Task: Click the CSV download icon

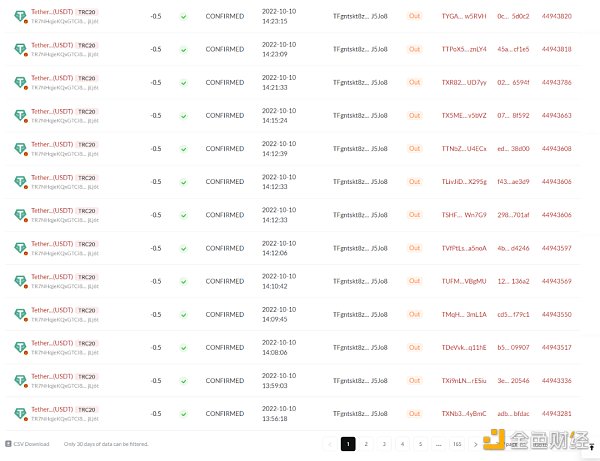Action: coord(7,443)
